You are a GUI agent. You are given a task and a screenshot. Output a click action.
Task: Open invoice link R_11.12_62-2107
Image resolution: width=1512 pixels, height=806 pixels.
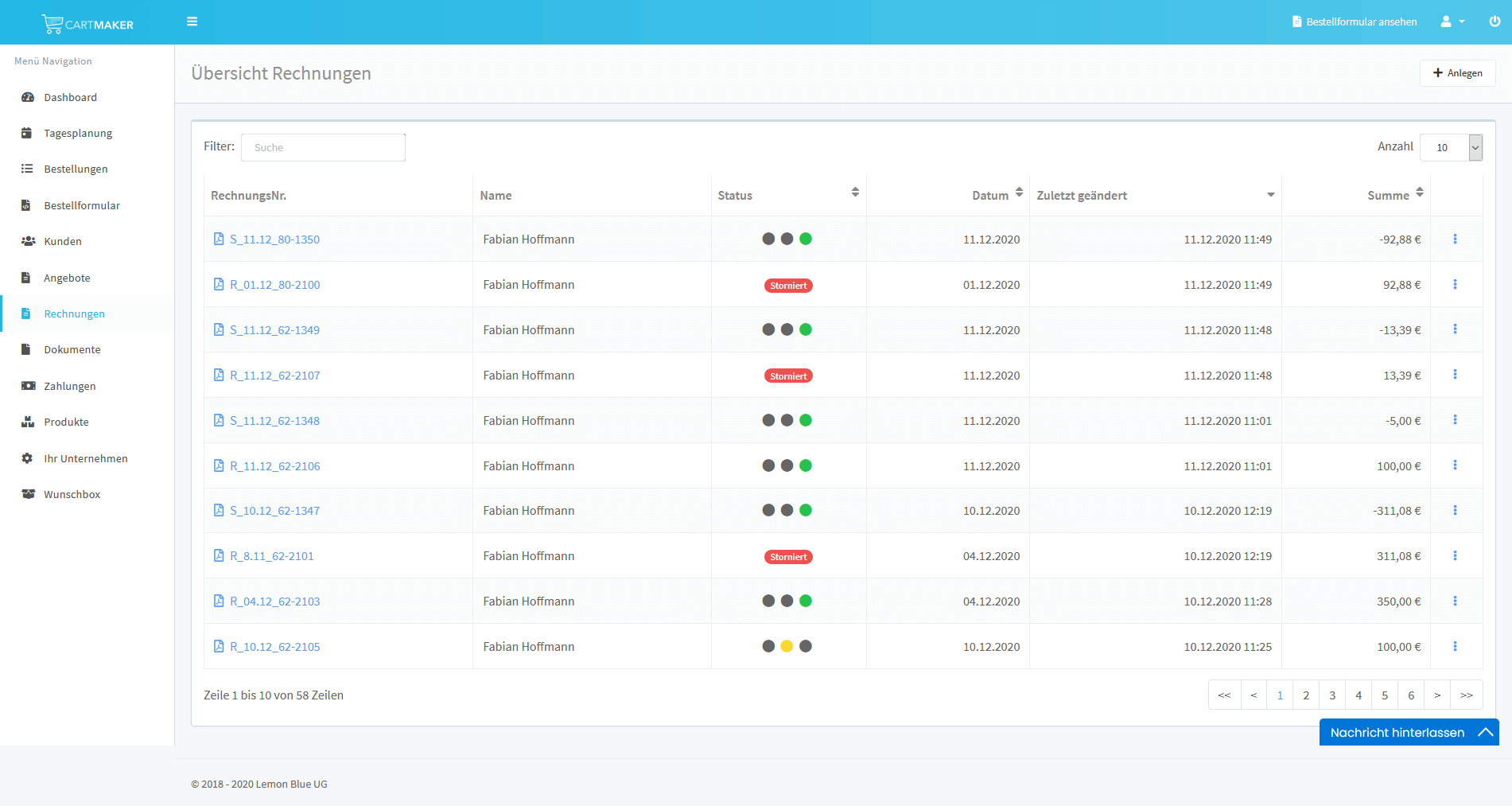[275, 376]
